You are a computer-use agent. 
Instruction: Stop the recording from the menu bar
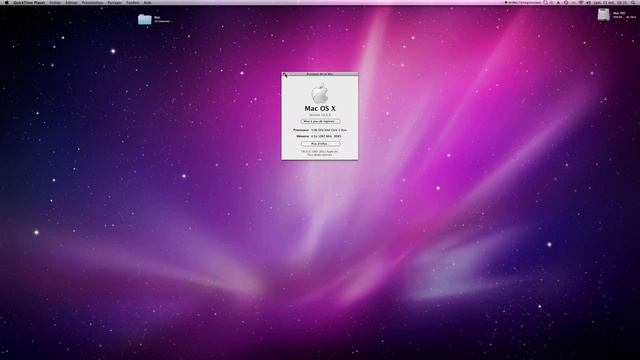[523, 2]
